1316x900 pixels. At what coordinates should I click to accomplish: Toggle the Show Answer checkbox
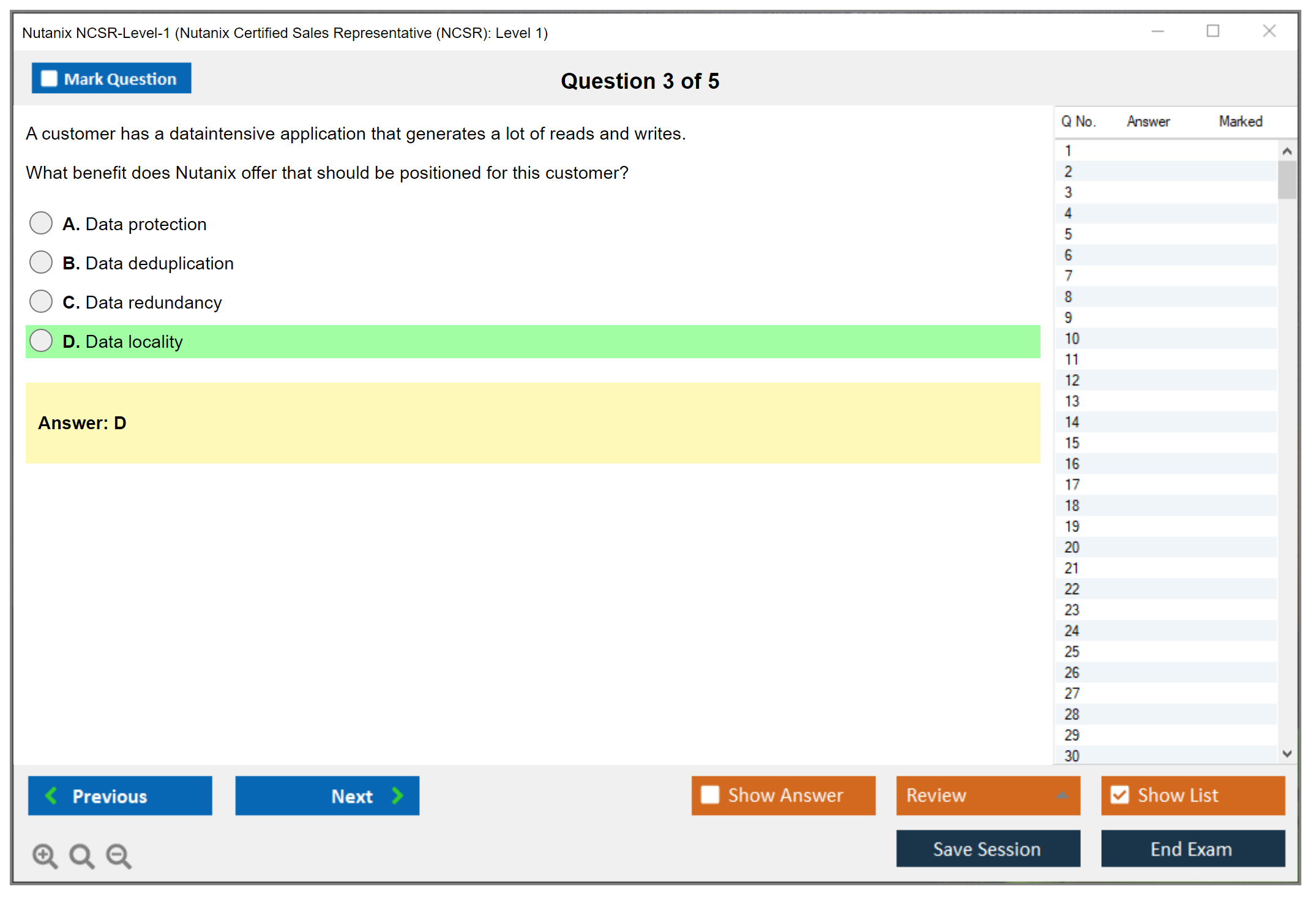pyautogui.click(x=710, y=795)
